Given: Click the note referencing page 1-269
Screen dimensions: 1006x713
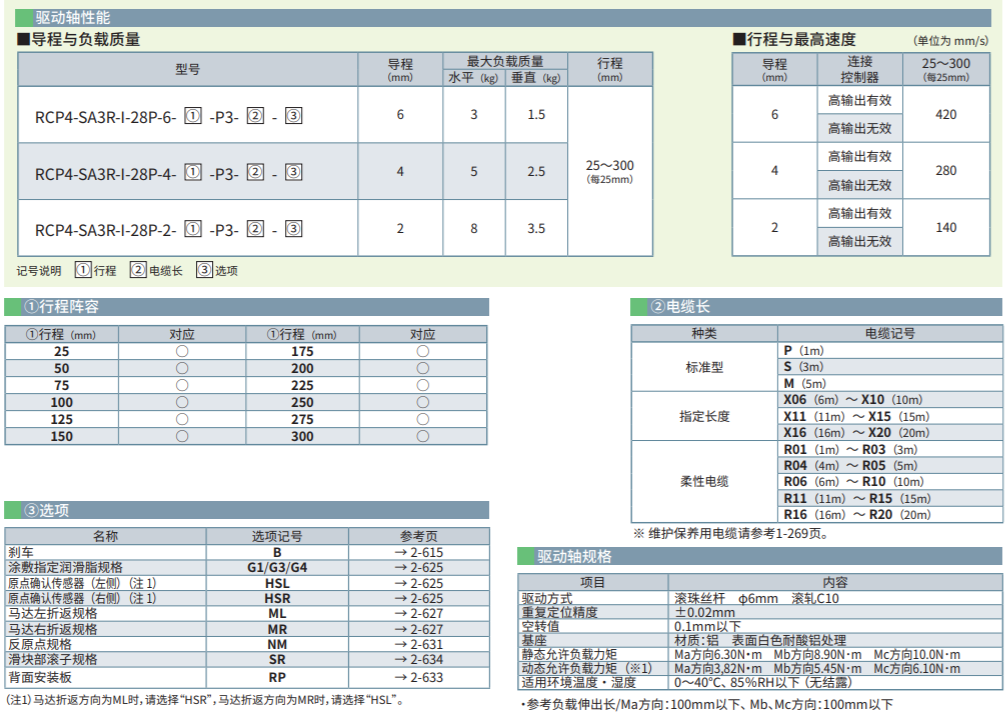Looking at the screenshot, I should click(x=731, y=533).
